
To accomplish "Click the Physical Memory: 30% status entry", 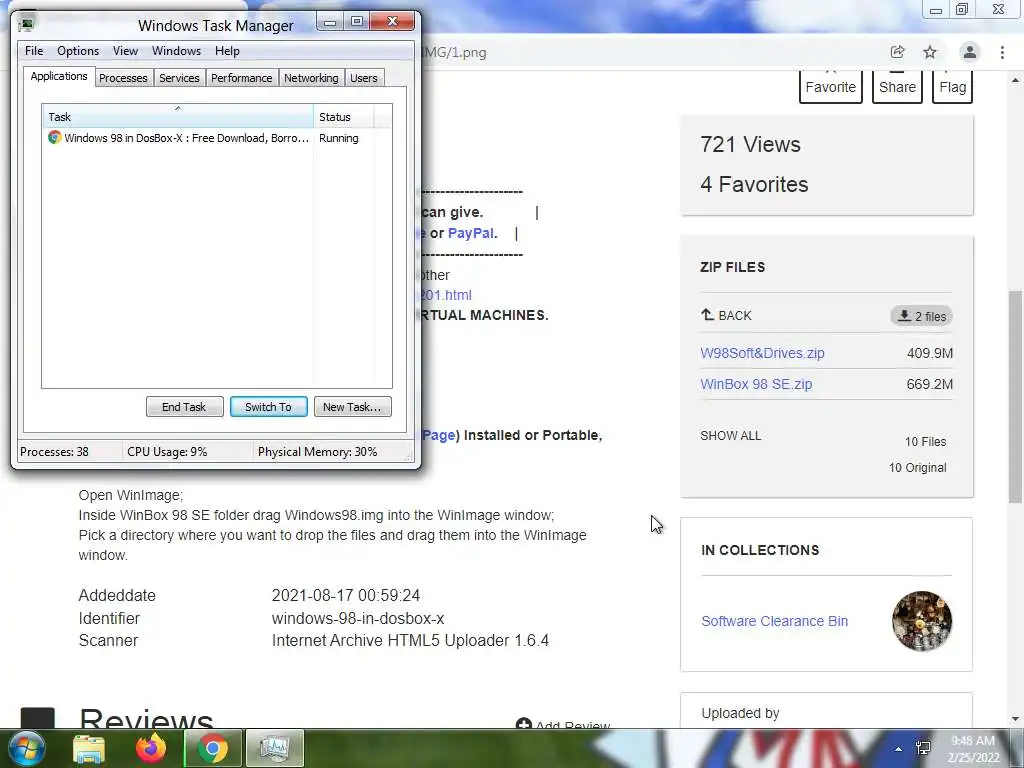I will [x=317, y=452].
